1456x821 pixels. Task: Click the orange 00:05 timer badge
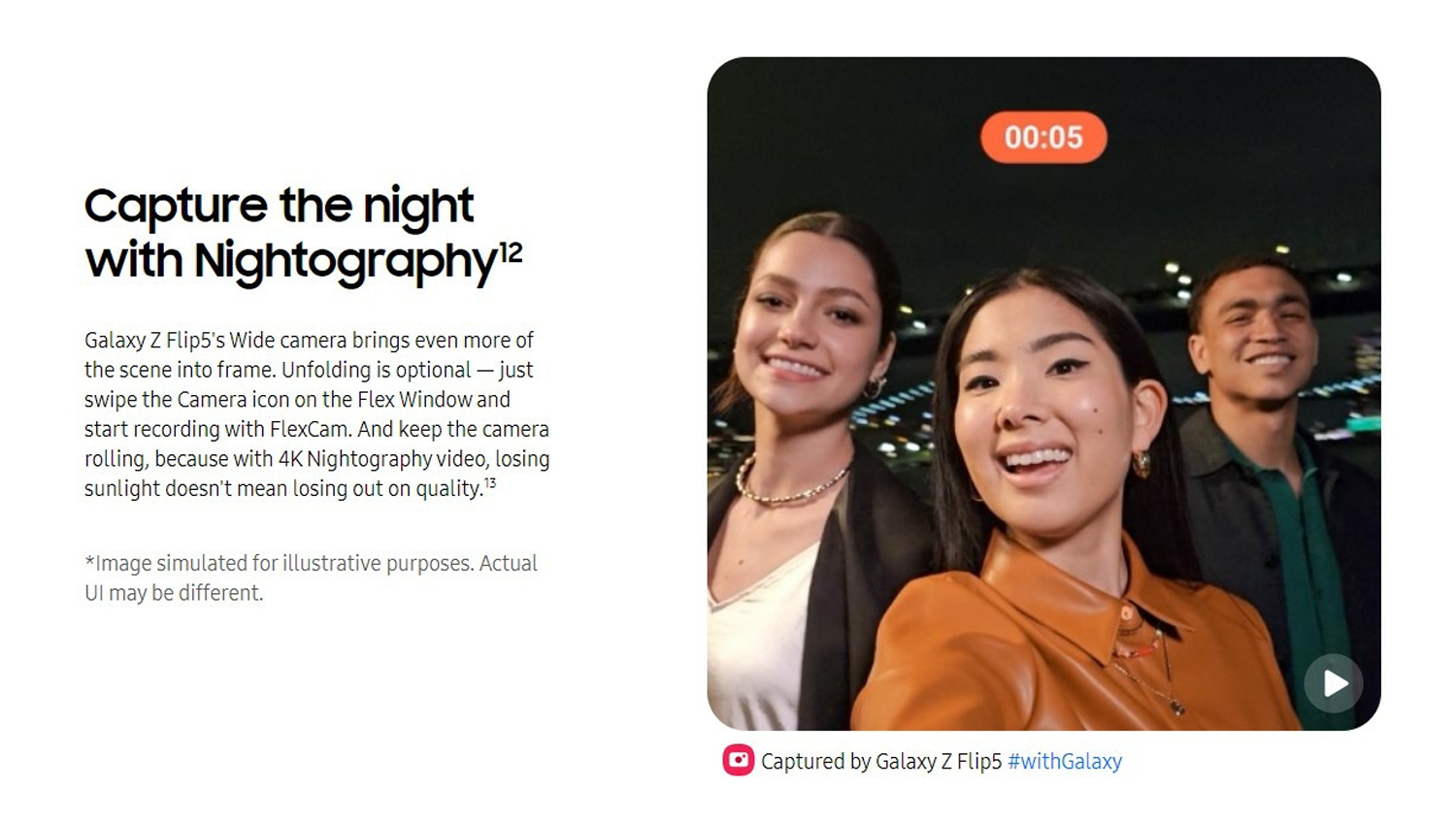click(1043, 137)
